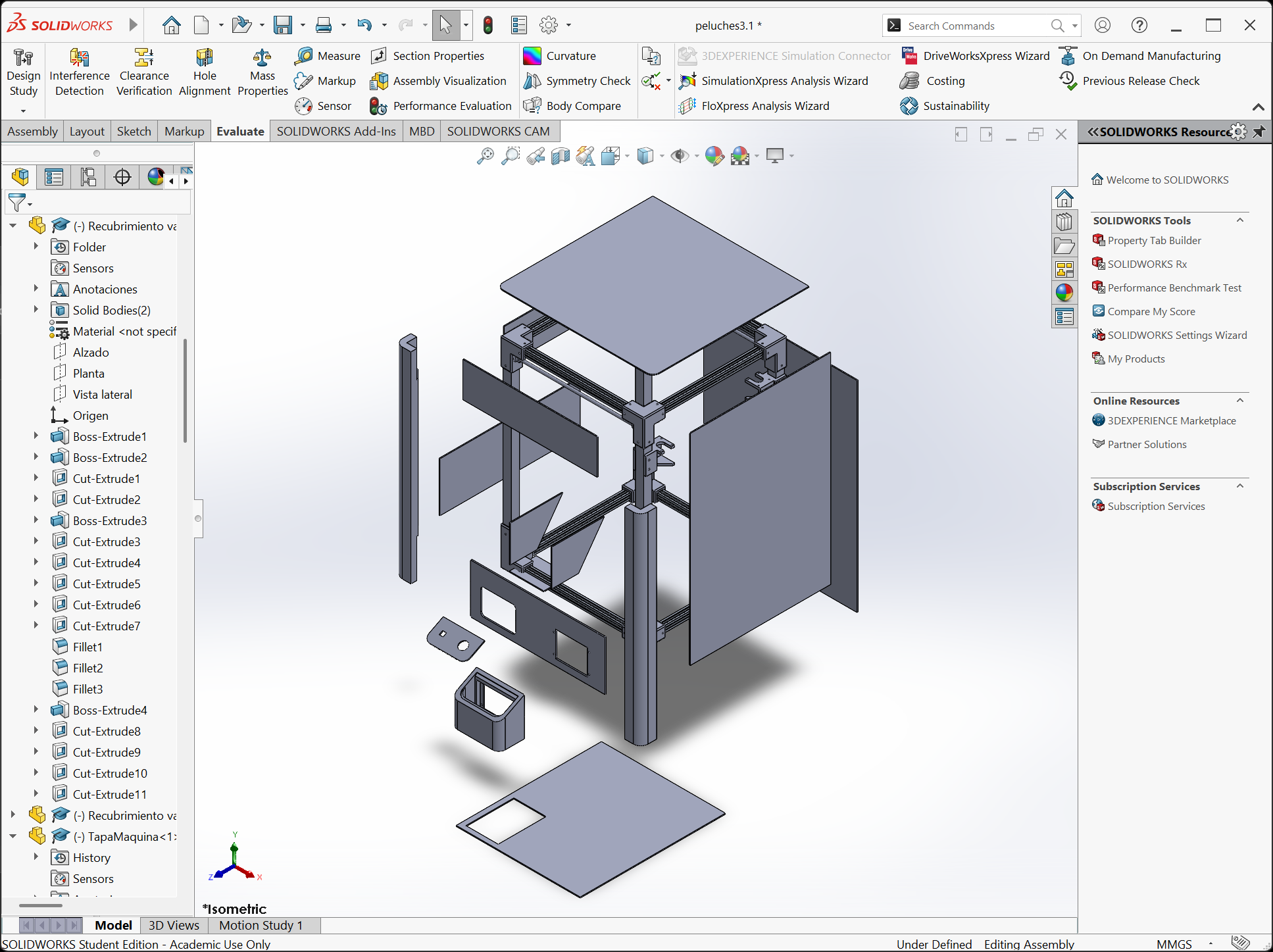Image resolution: width=1273 pixels, height=952 pixels.
Task: Open the Options gear dropdown arrow
Action: [568, 26]
